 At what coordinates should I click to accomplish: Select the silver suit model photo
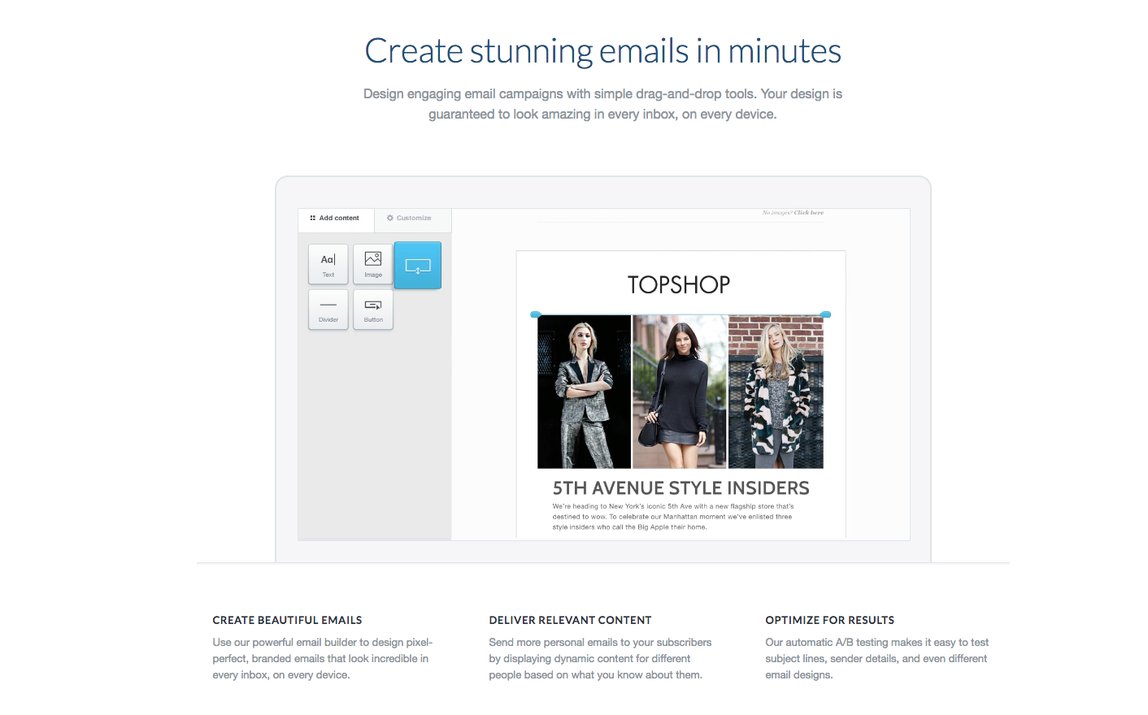pyautogui.click(x=584, y=392)
